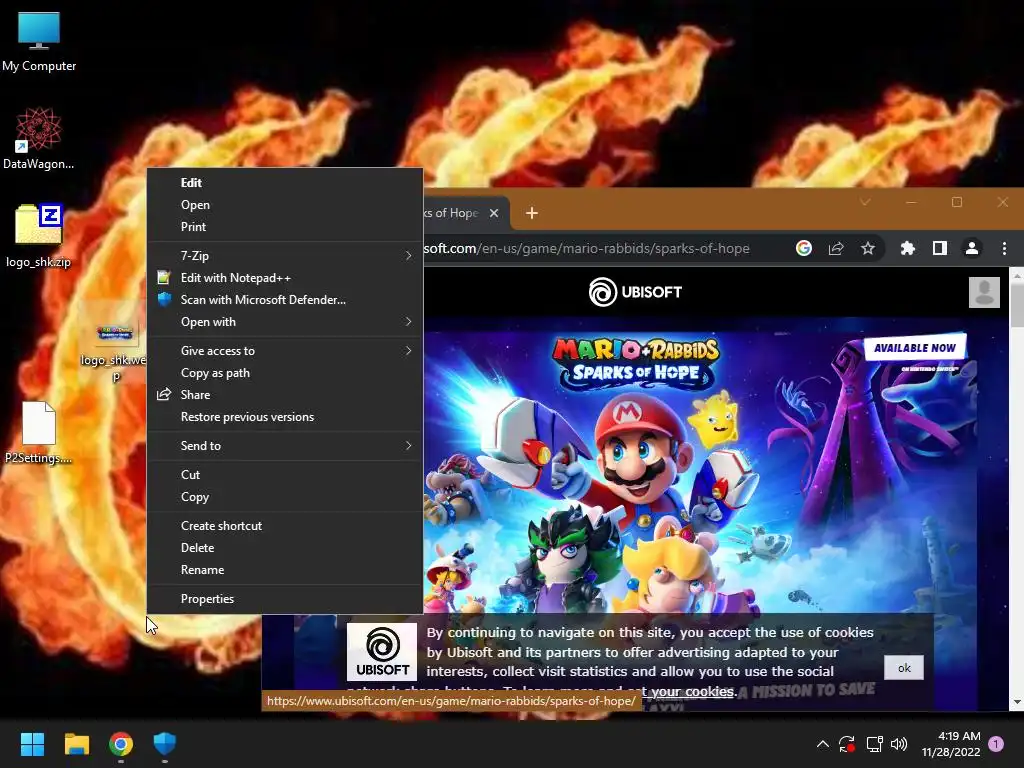Image resolution: width=1024 pixels, height=768 pixels.
Task: Click Edit with Notepad++ entry
Action: (285, 278)
